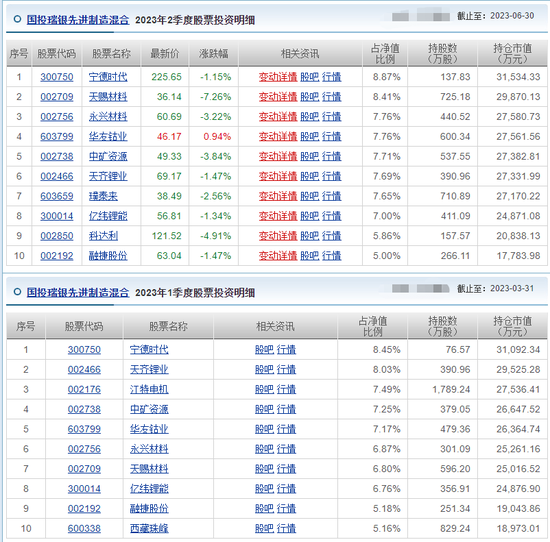
Task: Open 变动详情 for Q2 中矿资源 row
Action: pyautogui.click(x=278, y=156)
